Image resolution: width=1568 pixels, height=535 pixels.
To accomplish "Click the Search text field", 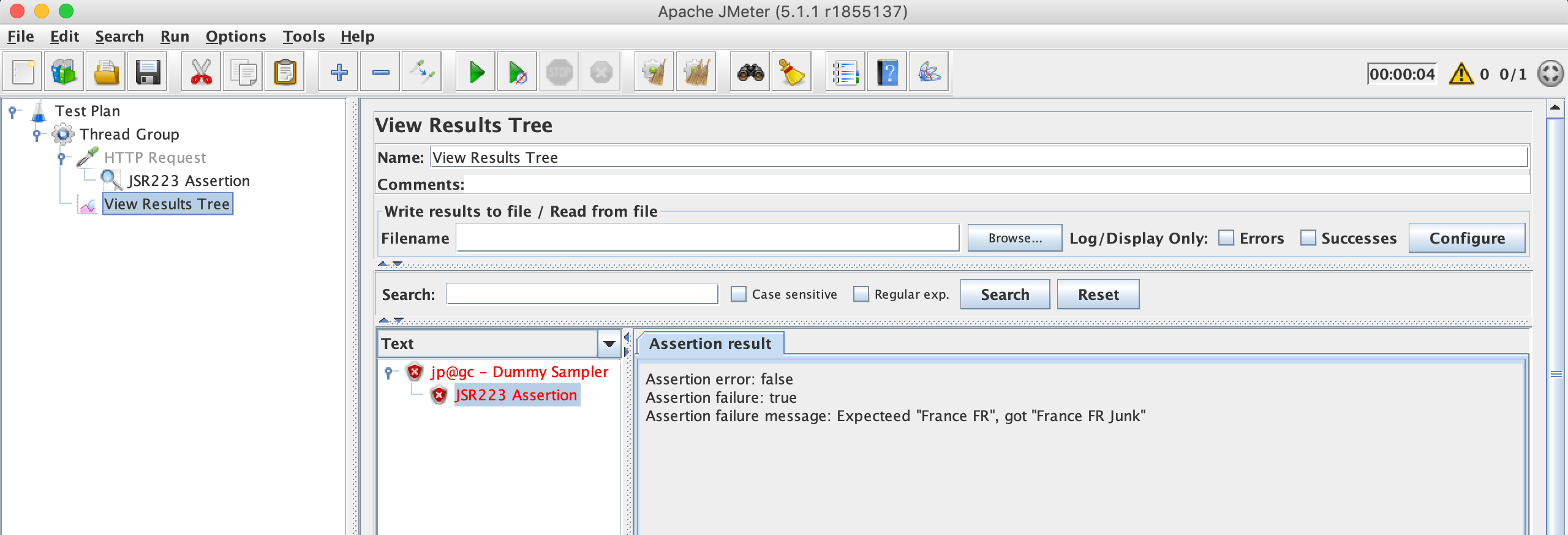I will click(x=582, y=294).
